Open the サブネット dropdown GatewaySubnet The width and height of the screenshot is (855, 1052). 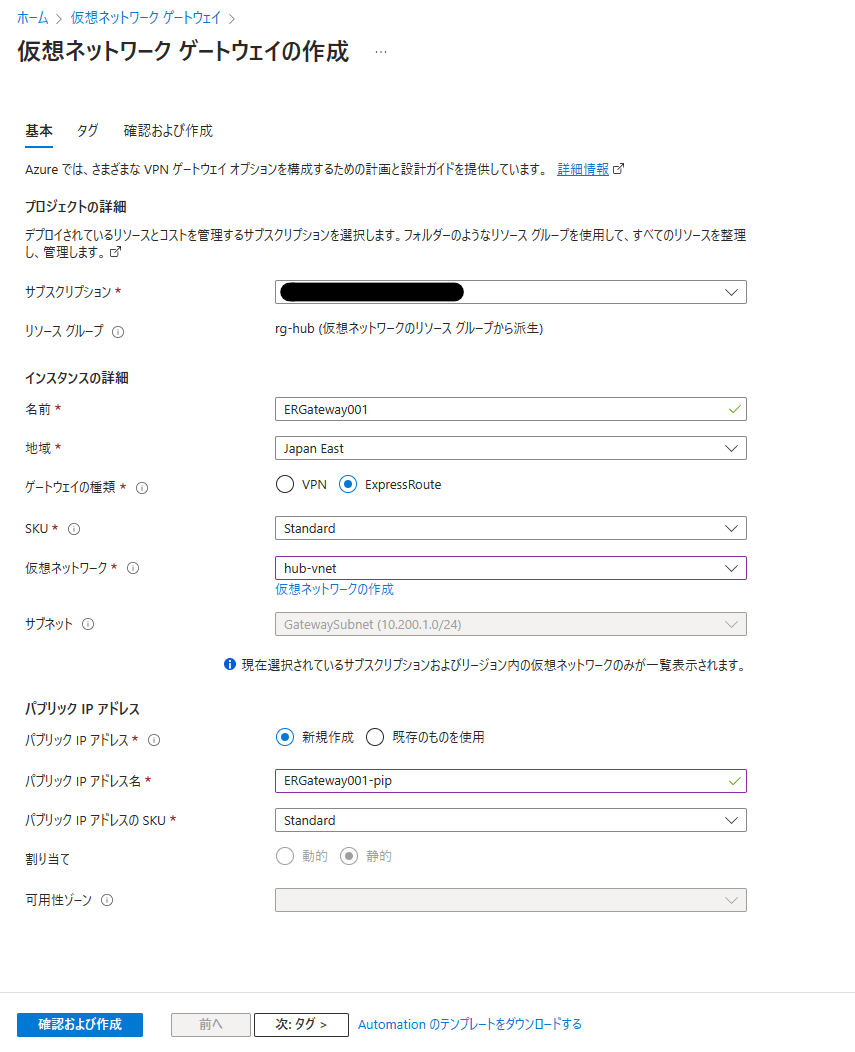[511, 625]
